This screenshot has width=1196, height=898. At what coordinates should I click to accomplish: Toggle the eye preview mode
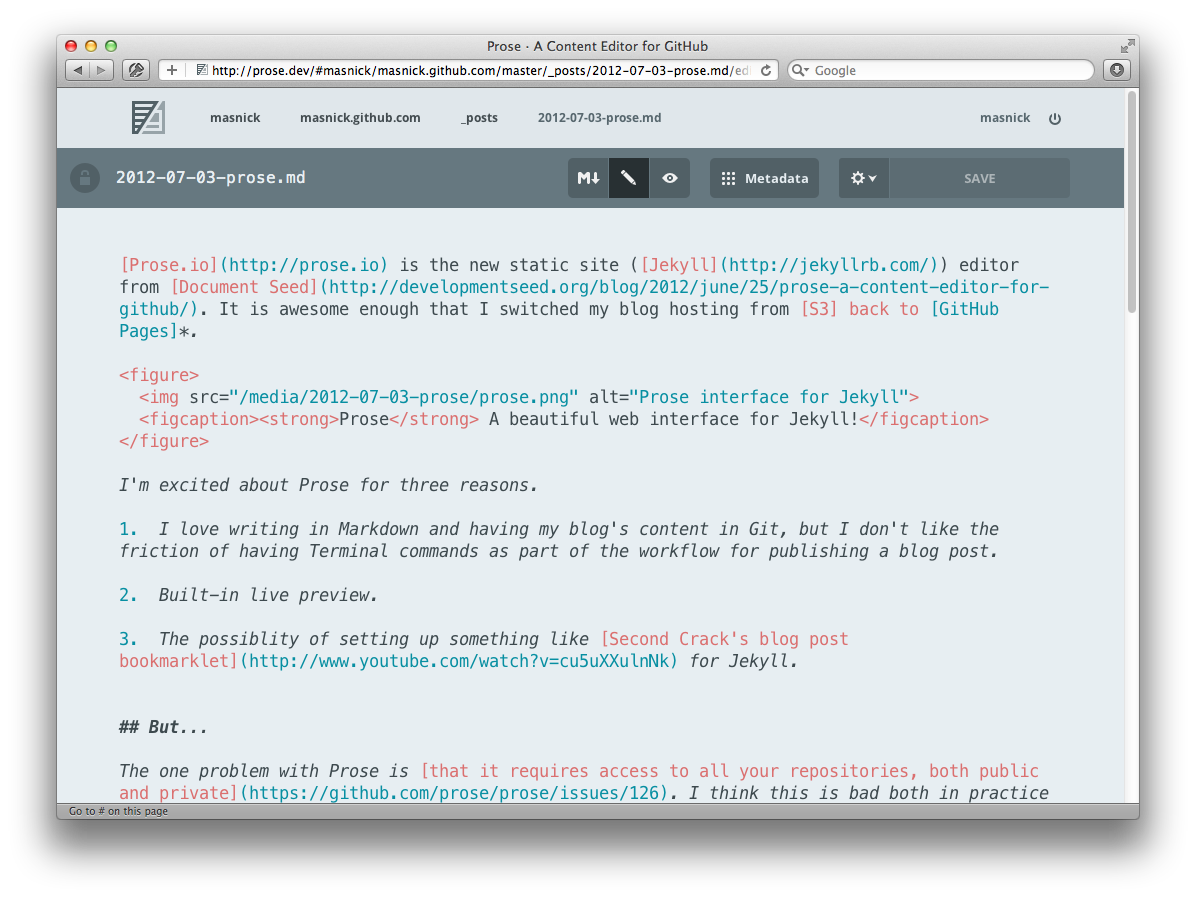tap(670, 178)
